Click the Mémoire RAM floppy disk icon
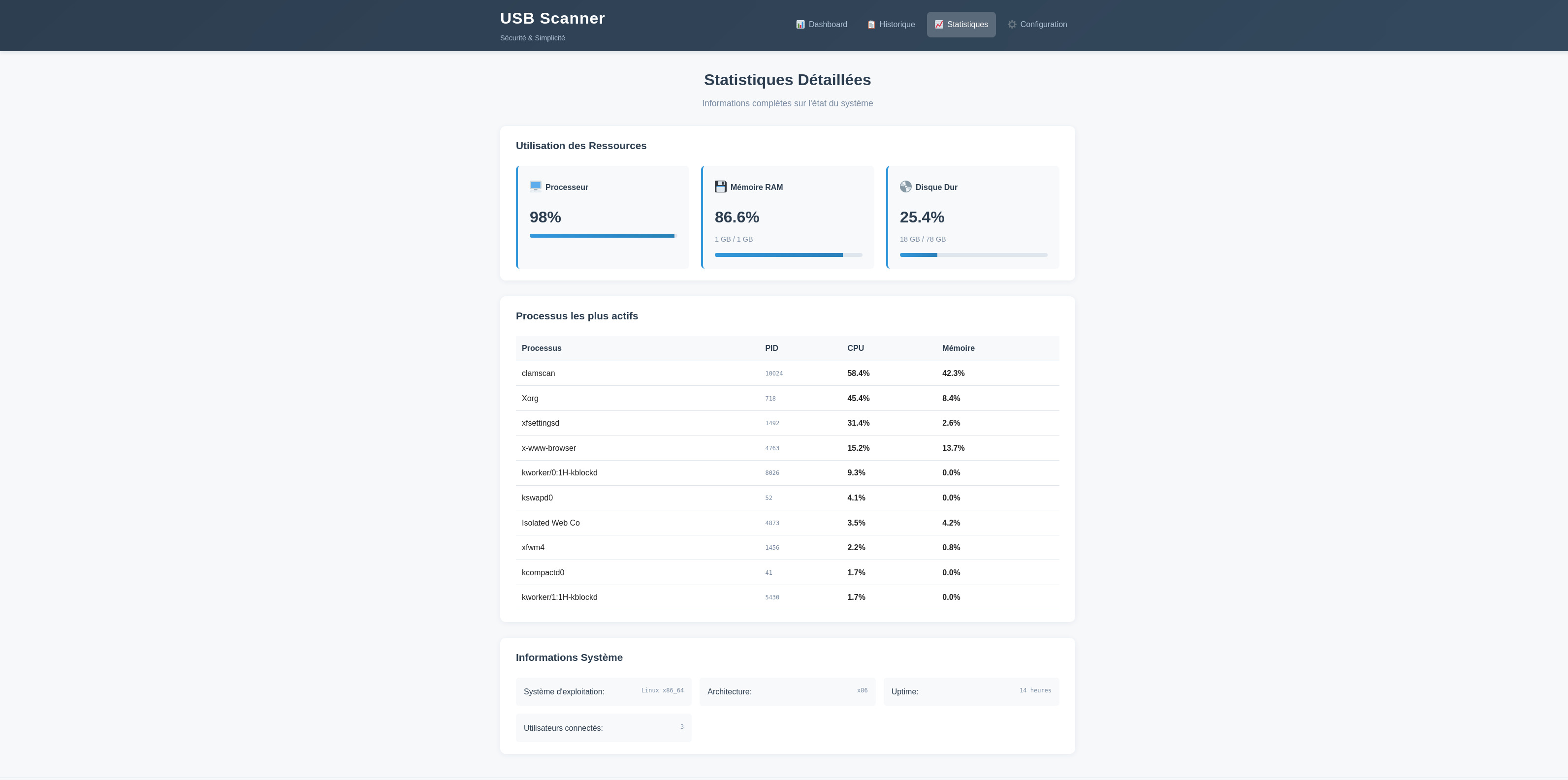Screen dimensions: 1568x780 coord(720,186)
